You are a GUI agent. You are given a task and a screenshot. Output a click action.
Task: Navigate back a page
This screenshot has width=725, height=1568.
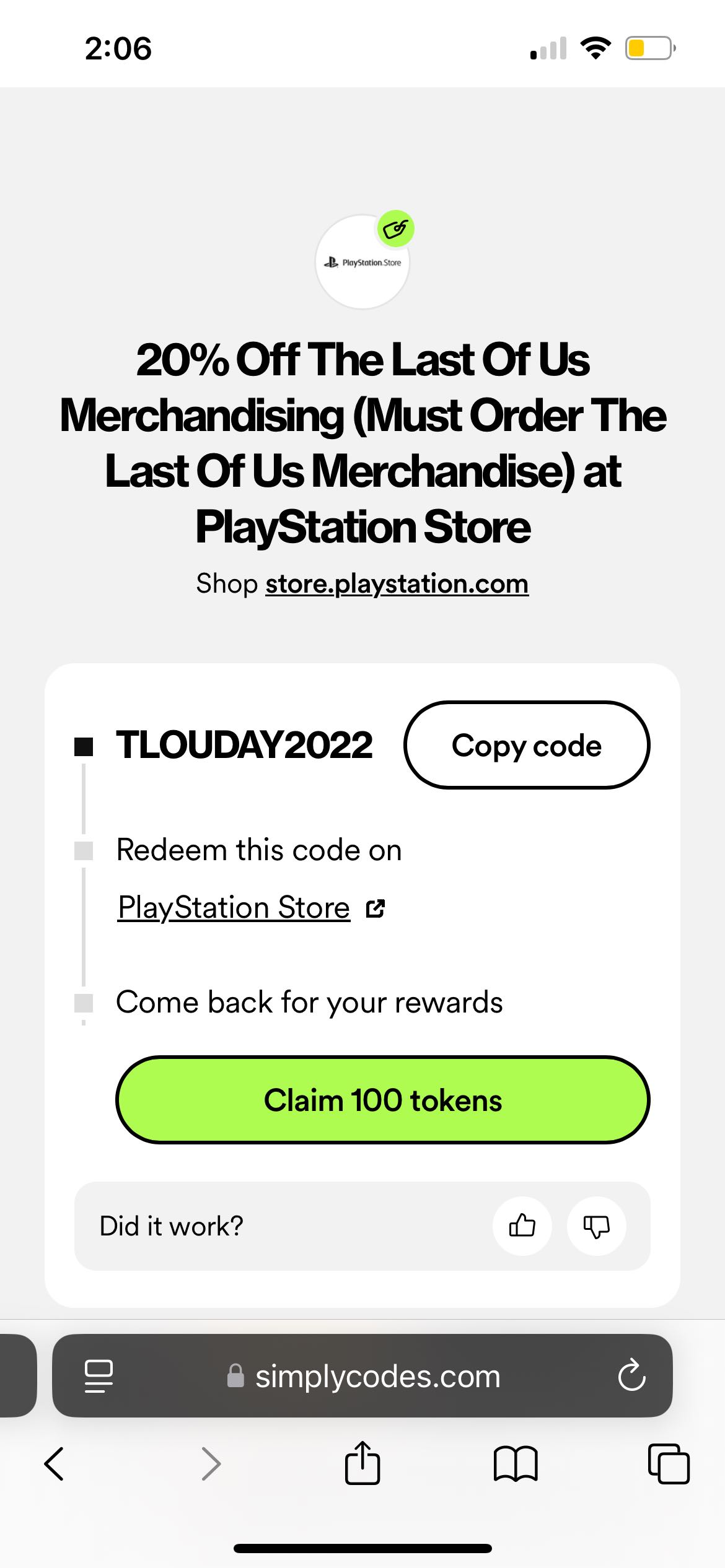tap(55, 1464)
